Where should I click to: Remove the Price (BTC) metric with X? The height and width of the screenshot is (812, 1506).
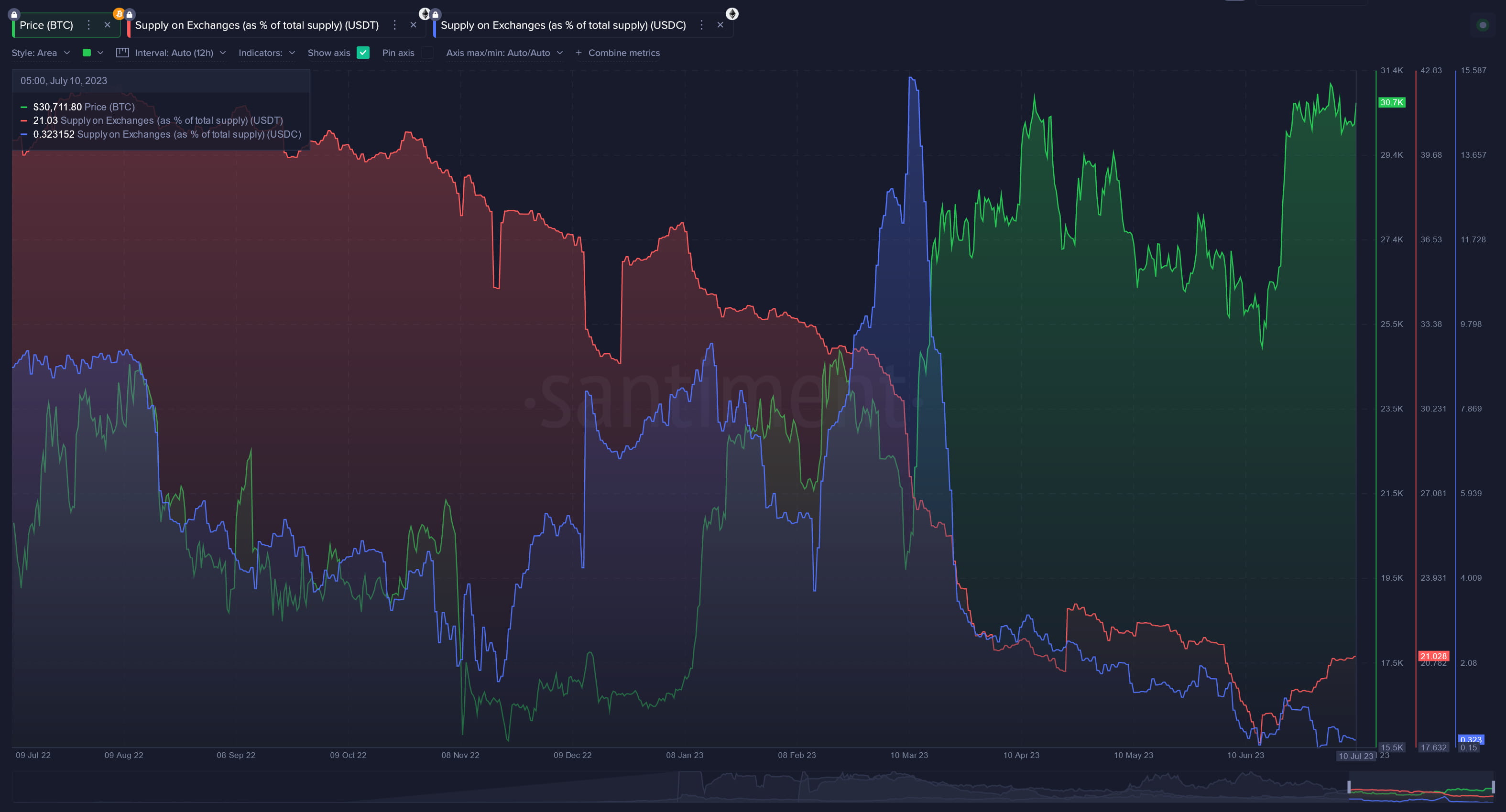click(108, 25)
